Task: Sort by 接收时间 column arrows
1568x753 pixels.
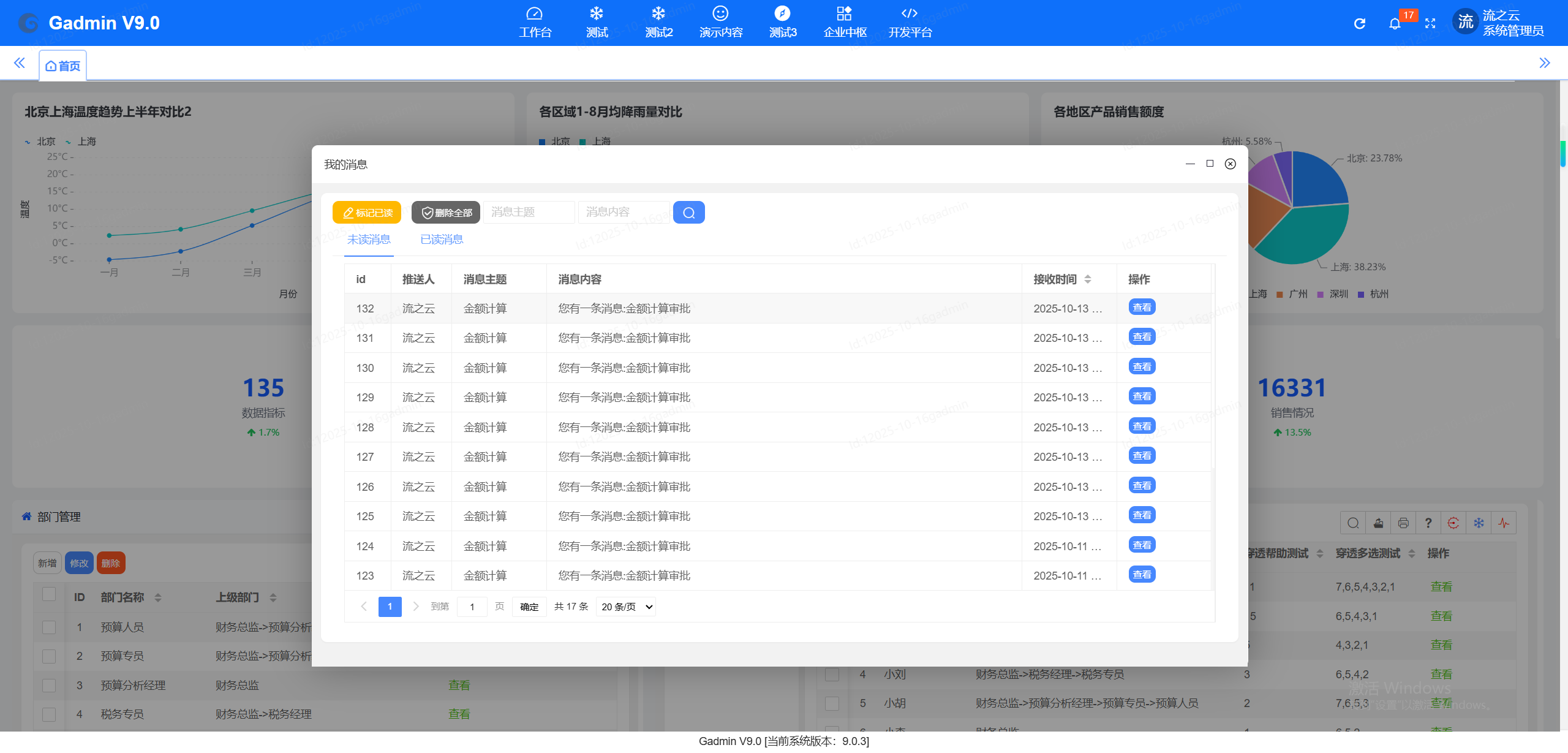Action: pyautogui.click(x=1088, y=279)
